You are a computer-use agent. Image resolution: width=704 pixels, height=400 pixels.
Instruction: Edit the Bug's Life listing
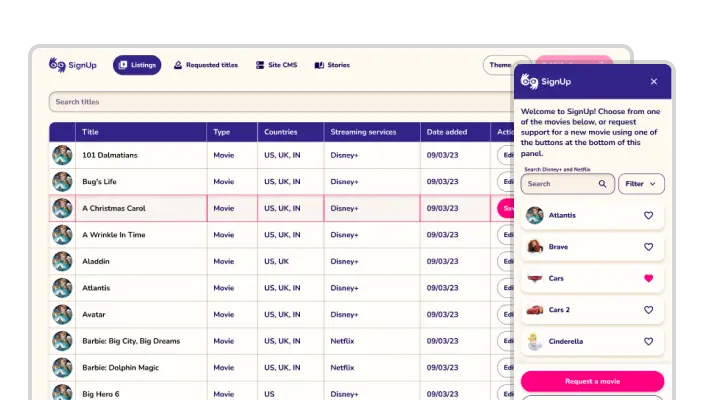pos(506,182)
